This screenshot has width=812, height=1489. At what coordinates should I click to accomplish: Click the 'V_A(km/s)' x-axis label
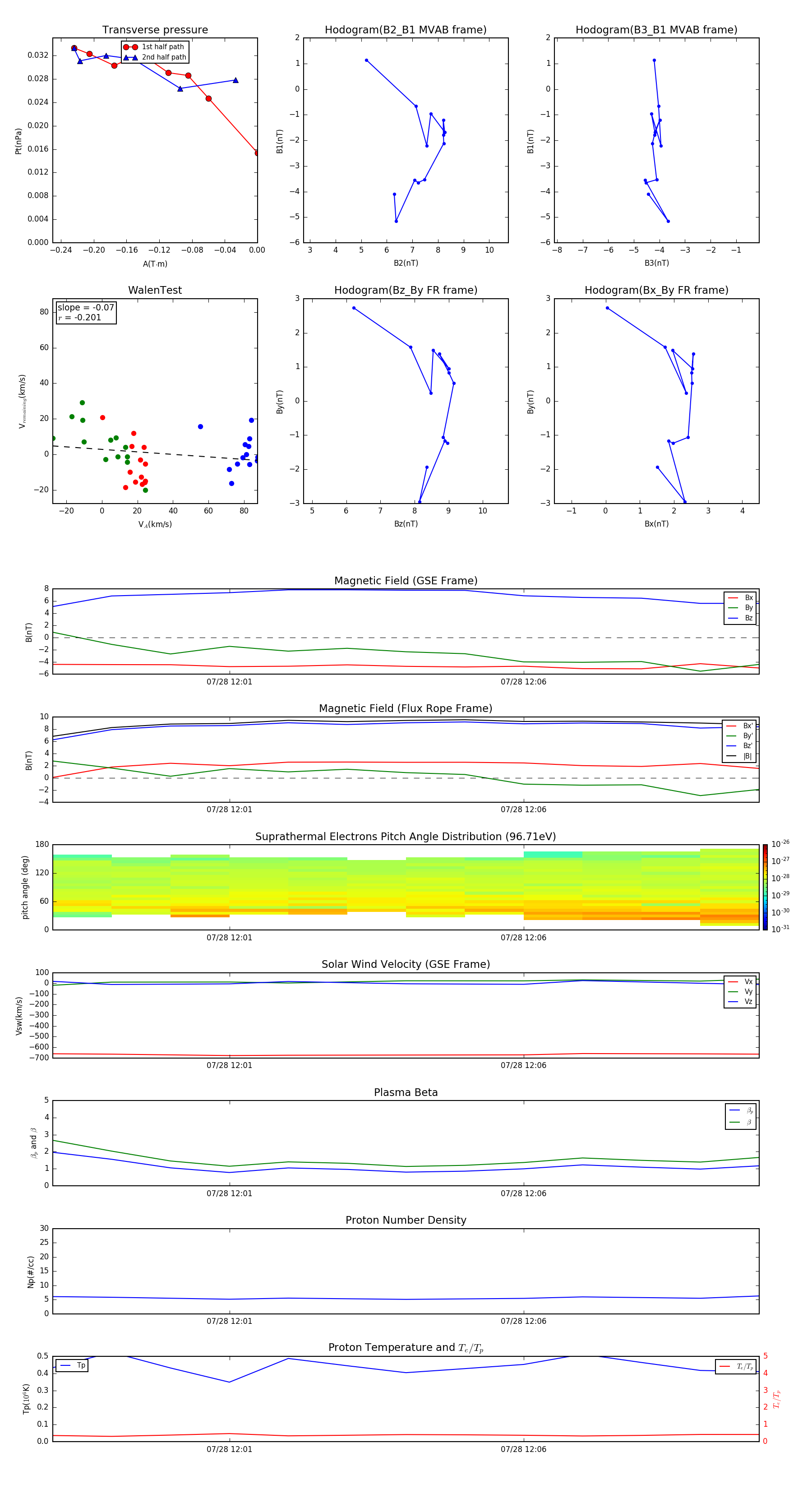point(155,524)
